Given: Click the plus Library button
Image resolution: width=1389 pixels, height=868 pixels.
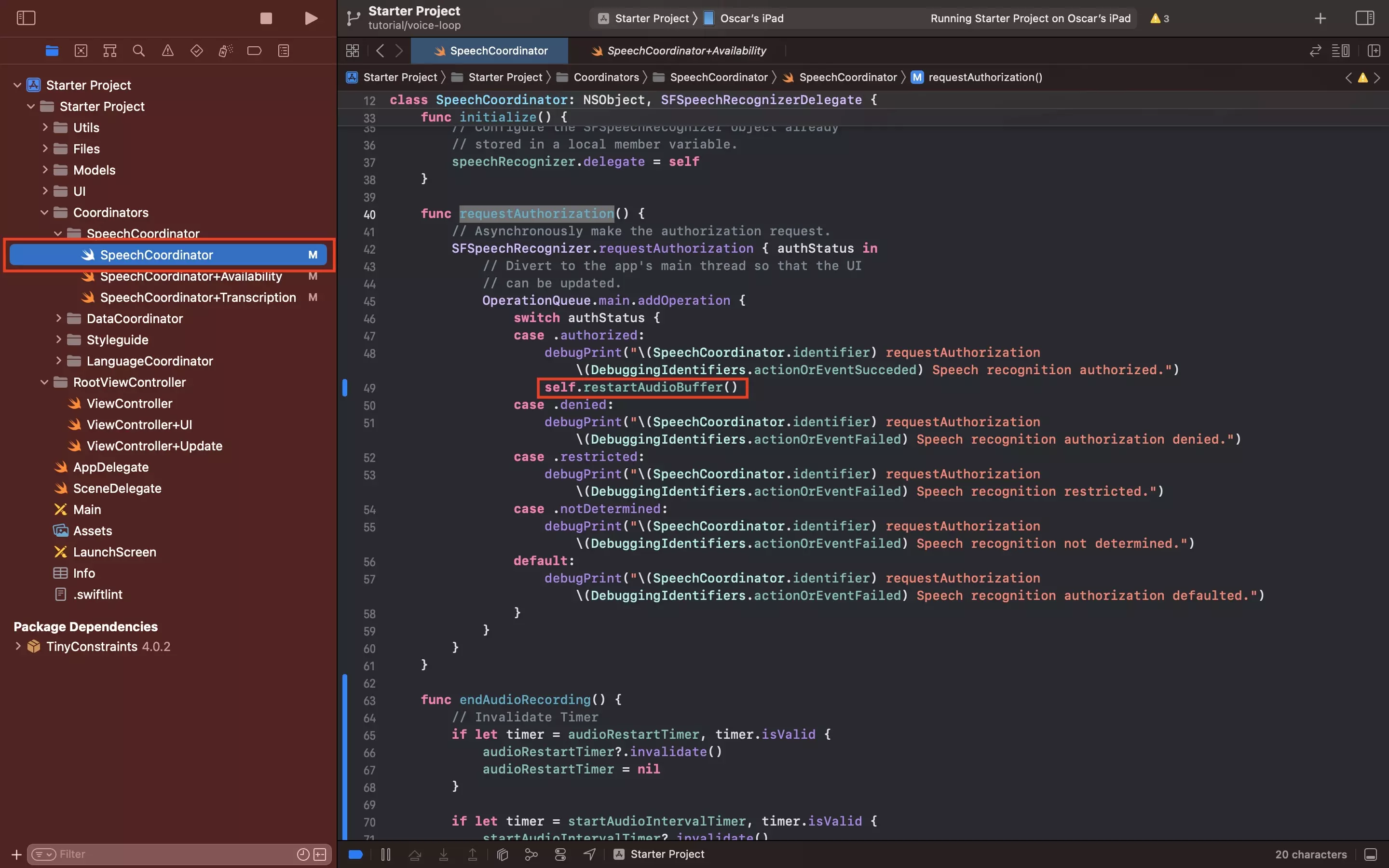Looking at the screenshot, I should pyautogui.click(x=1320, y=18).
